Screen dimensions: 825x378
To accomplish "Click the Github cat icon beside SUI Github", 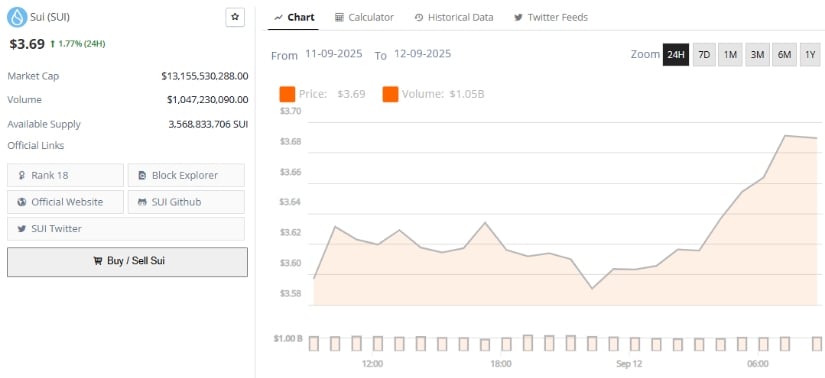I will click(142, 202).
